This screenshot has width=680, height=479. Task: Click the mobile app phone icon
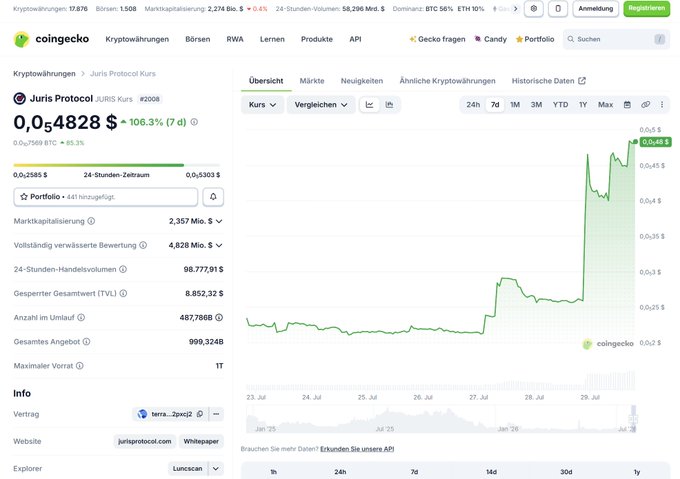558,8
